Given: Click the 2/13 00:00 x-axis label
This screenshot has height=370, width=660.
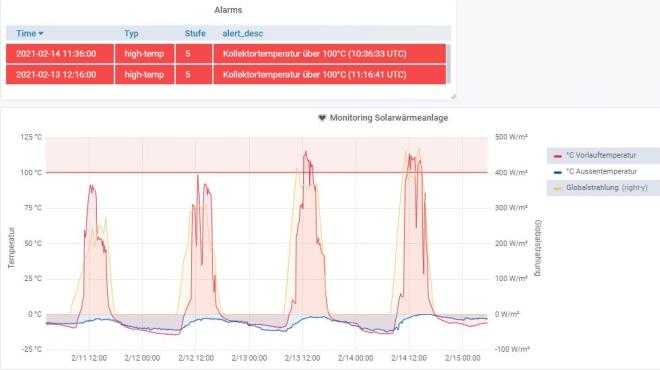Looking at the screenshot, I should 249,358.
